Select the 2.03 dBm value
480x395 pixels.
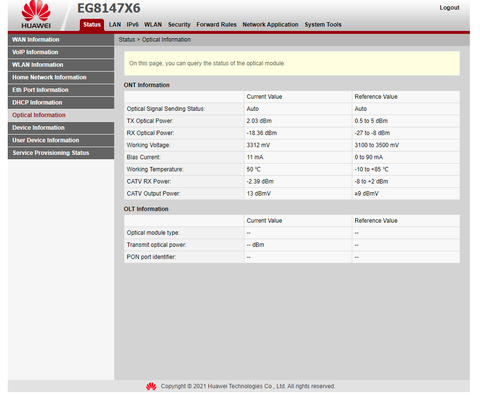pos(259,121)
